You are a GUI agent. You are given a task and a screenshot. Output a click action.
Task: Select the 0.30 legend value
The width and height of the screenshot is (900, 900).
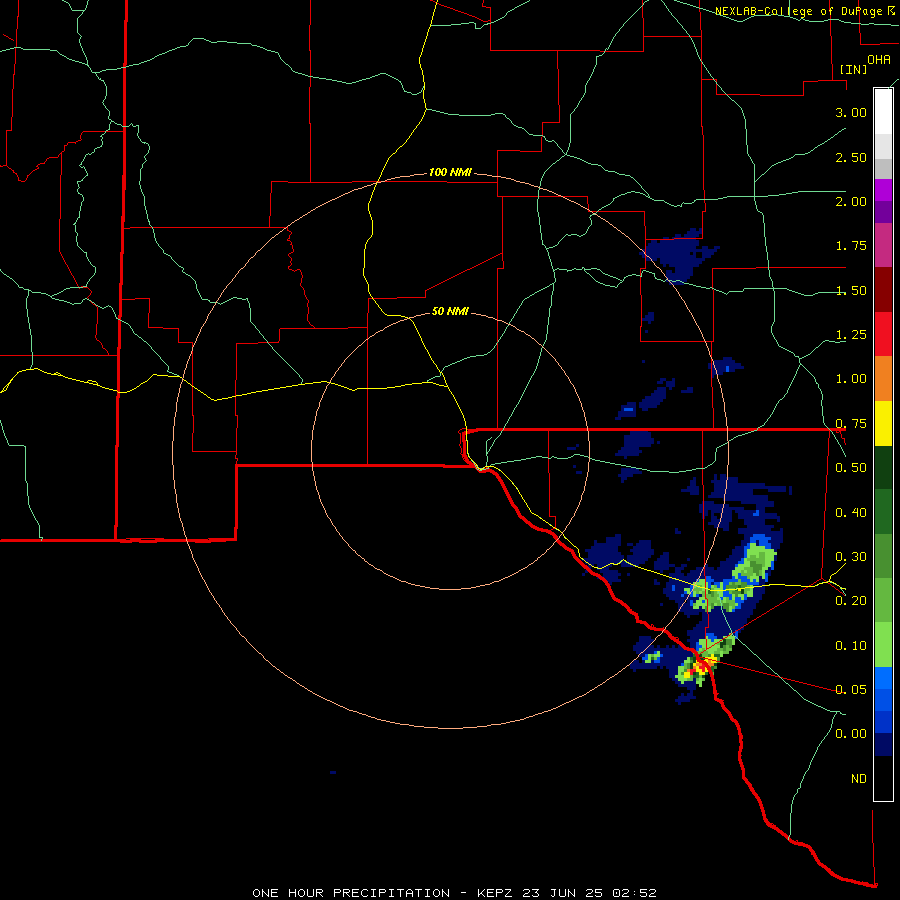pyautogui.click(x=851, y=557)
